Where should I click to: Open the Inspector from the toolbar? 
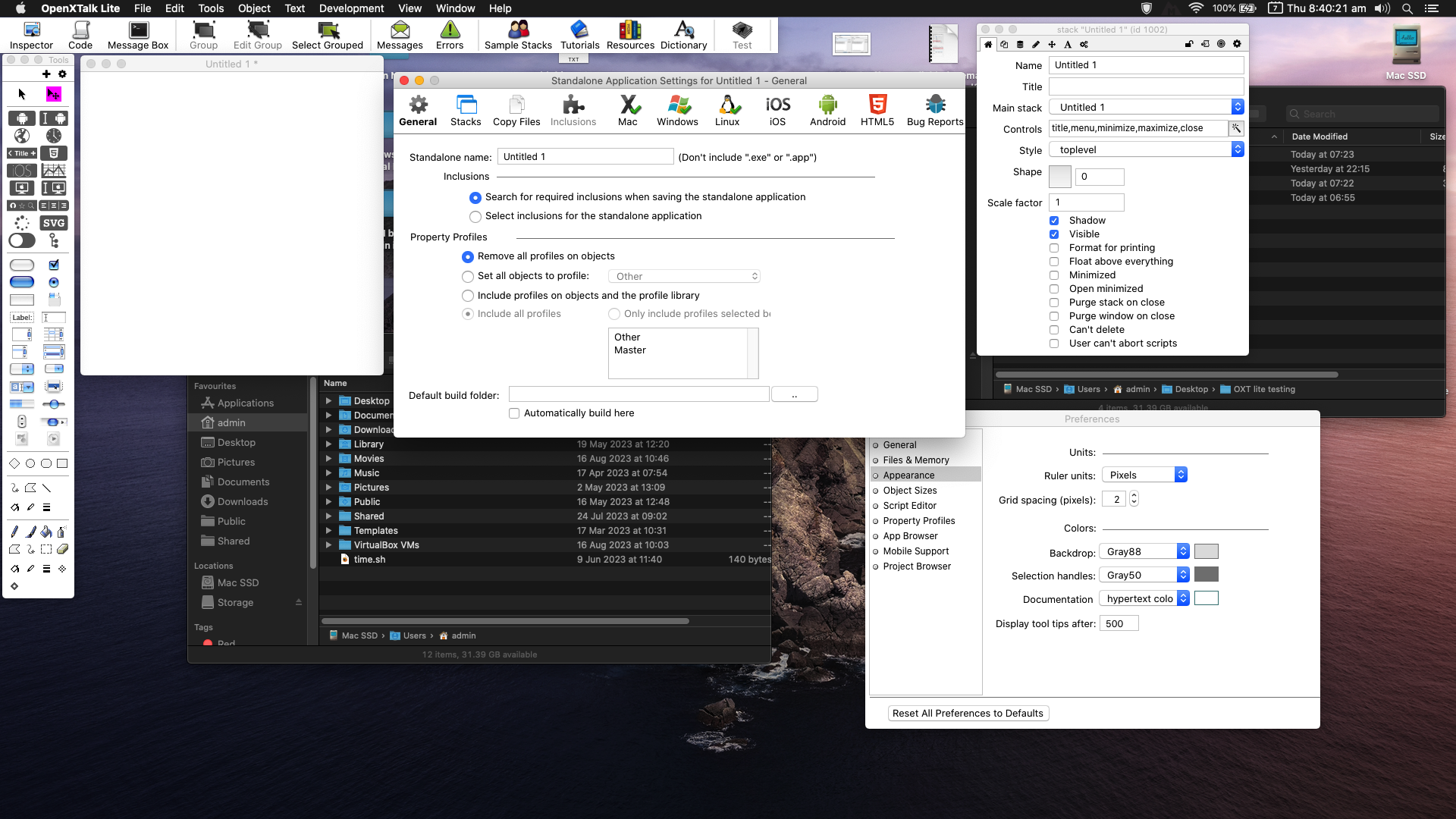tap(31, 35)
